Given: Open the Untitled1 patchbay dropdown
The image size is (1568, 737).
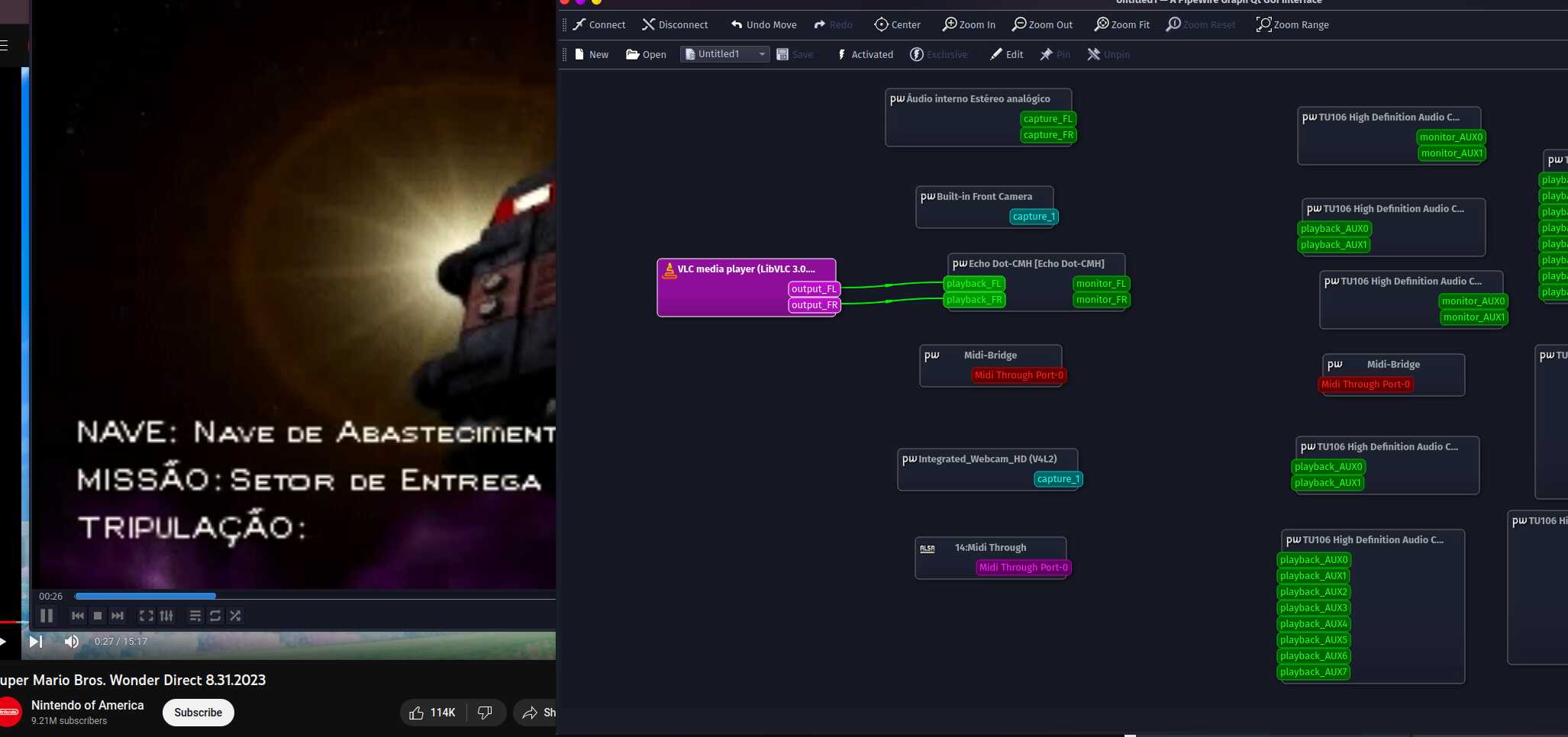Looking at the screenshot, I should click(x=724, y=54).
